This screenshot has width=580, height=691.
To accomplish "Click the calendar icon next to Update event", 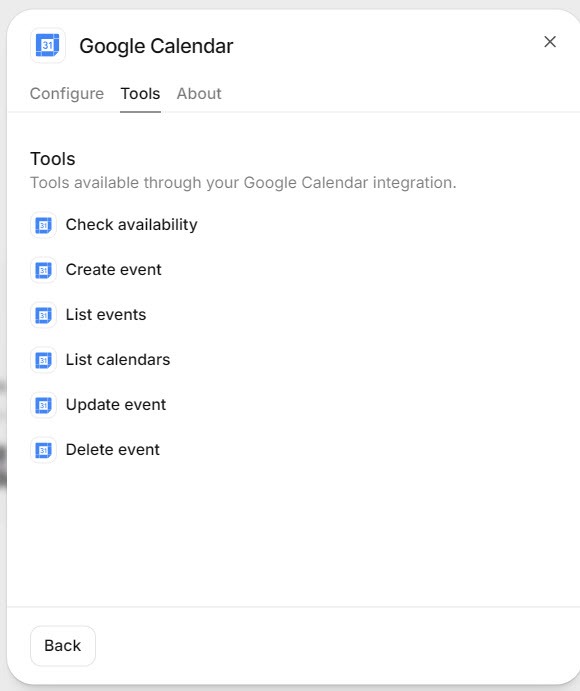I will click(43, 405).
